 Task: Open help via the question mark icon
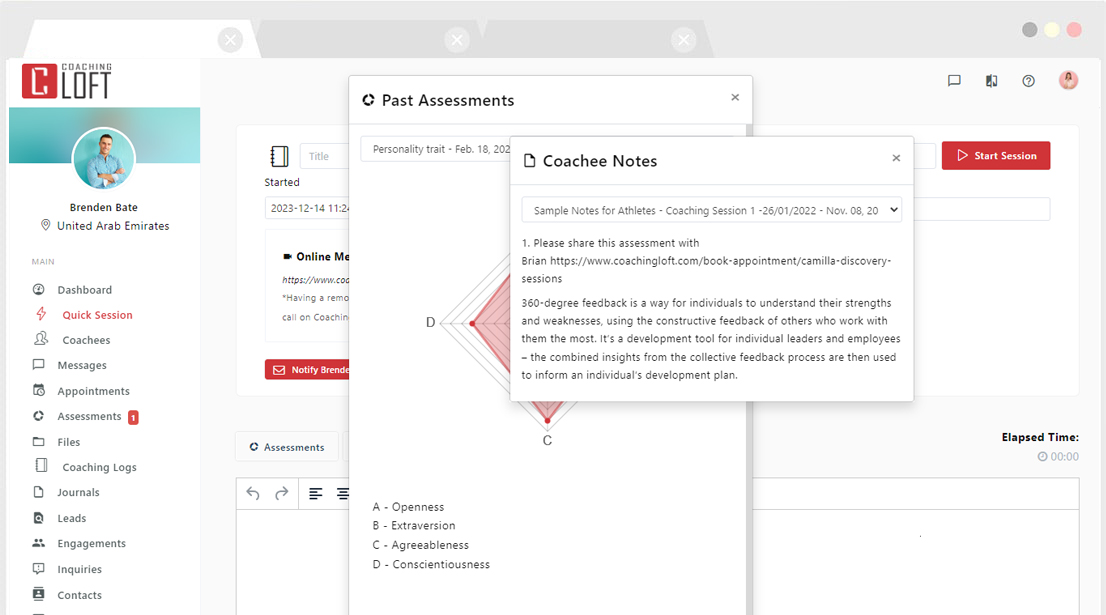tap(1028, 80)
